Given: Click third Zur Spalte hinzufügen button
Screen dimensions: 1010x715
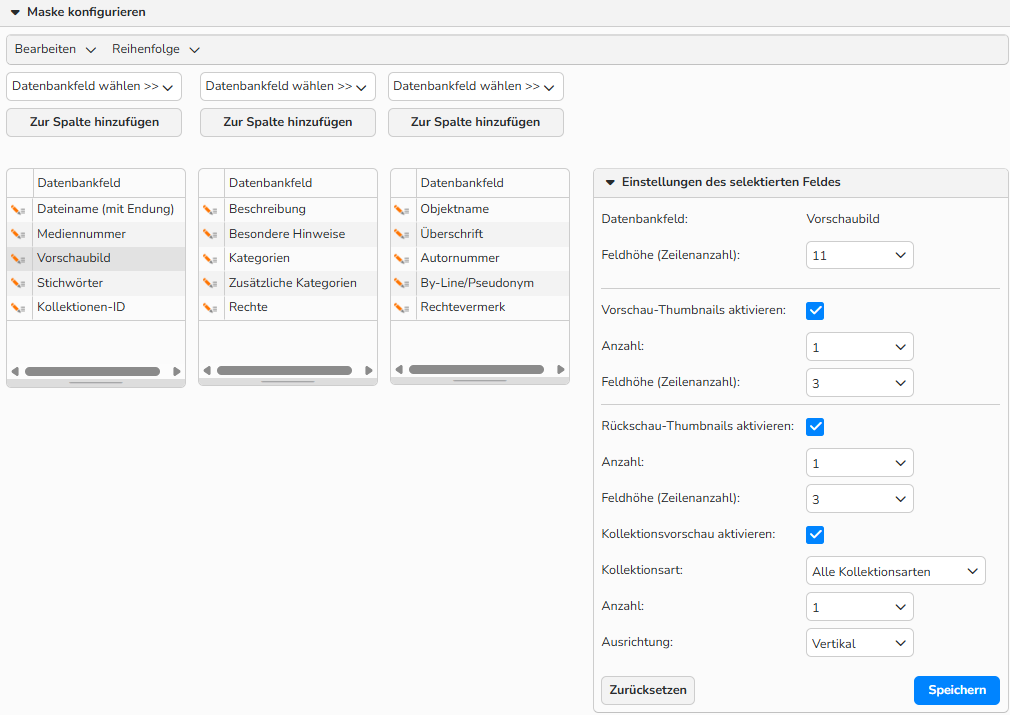Looking at the screenshot, I should pos(475,122).
